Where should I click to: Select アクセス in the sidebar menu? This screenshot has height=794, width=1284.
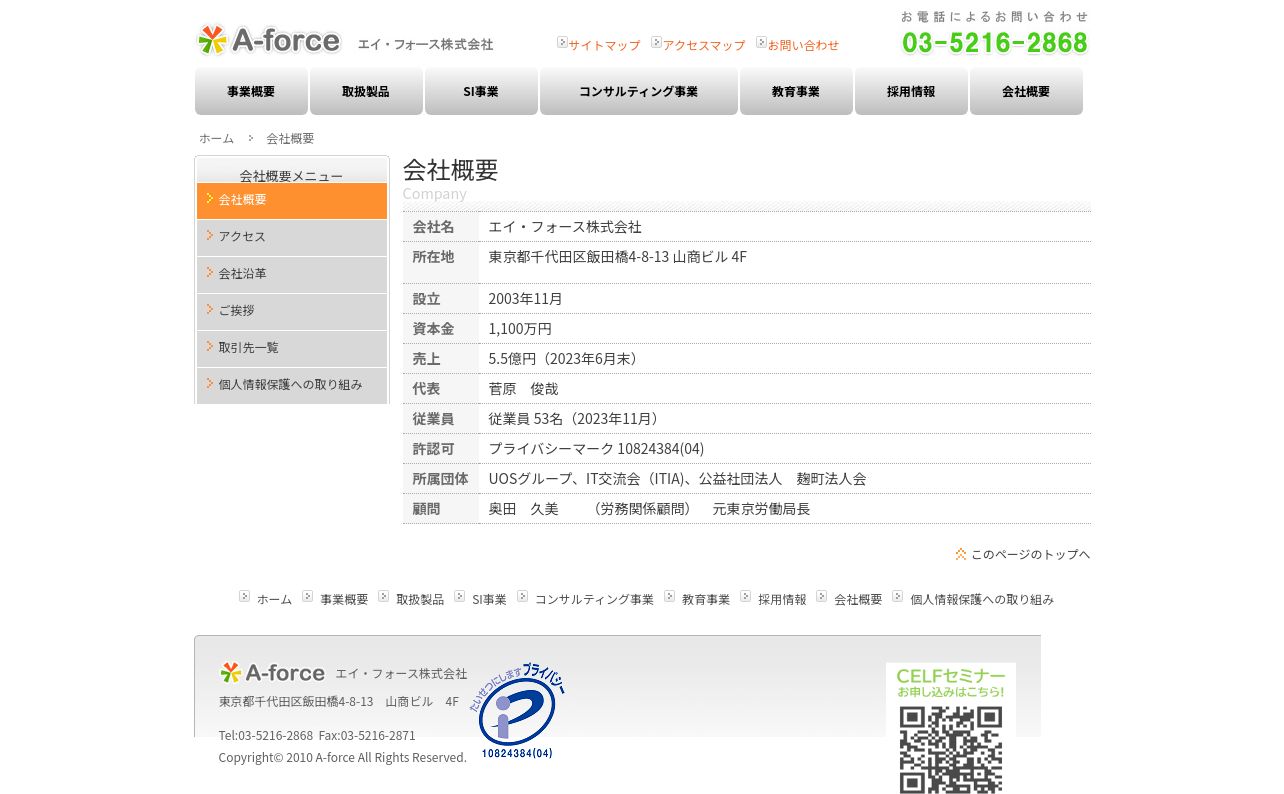click(x=292, y=237)
